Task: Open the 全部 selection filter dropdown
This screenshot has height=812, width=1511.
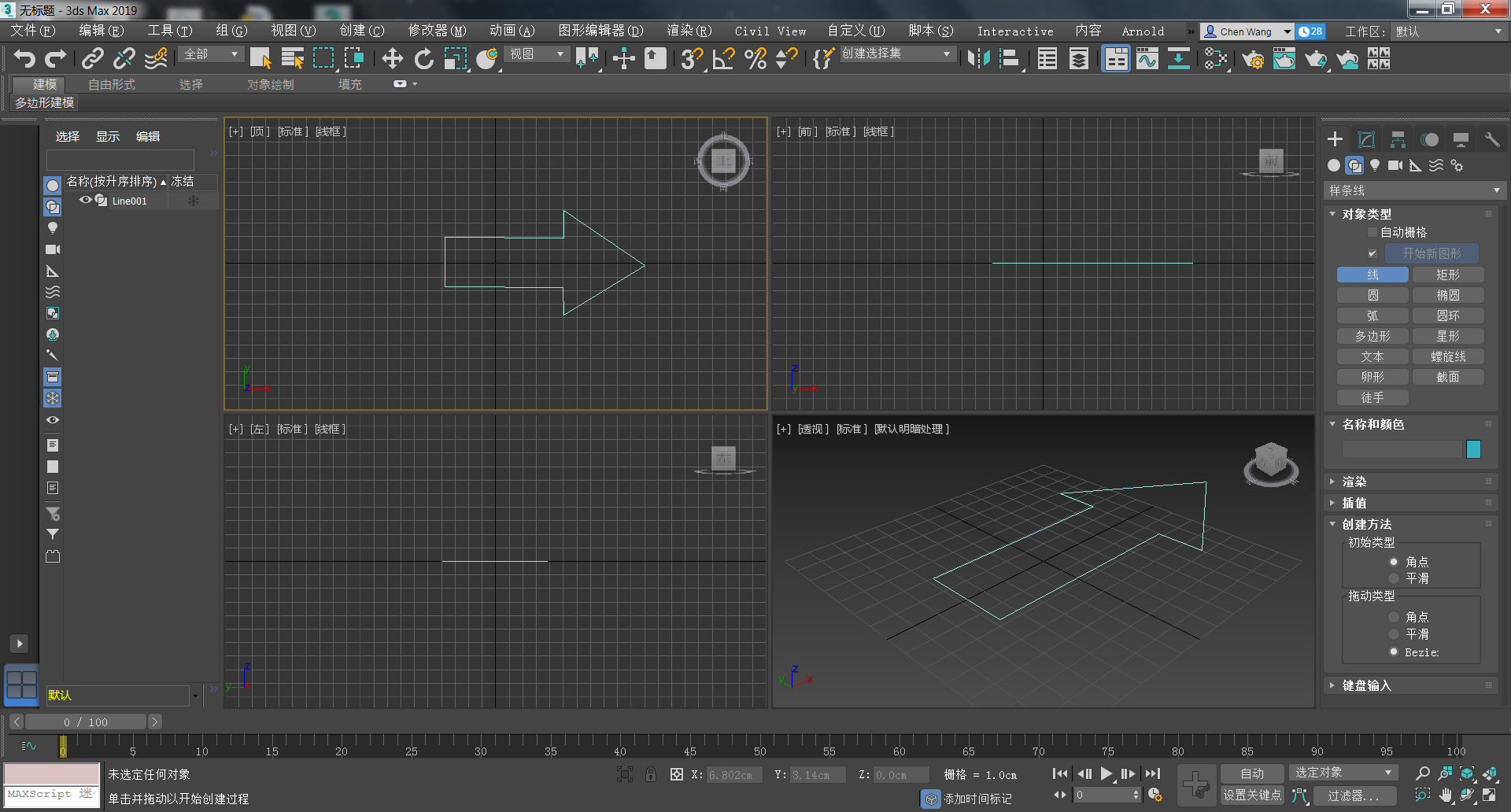Action: (x=211, y=54)
